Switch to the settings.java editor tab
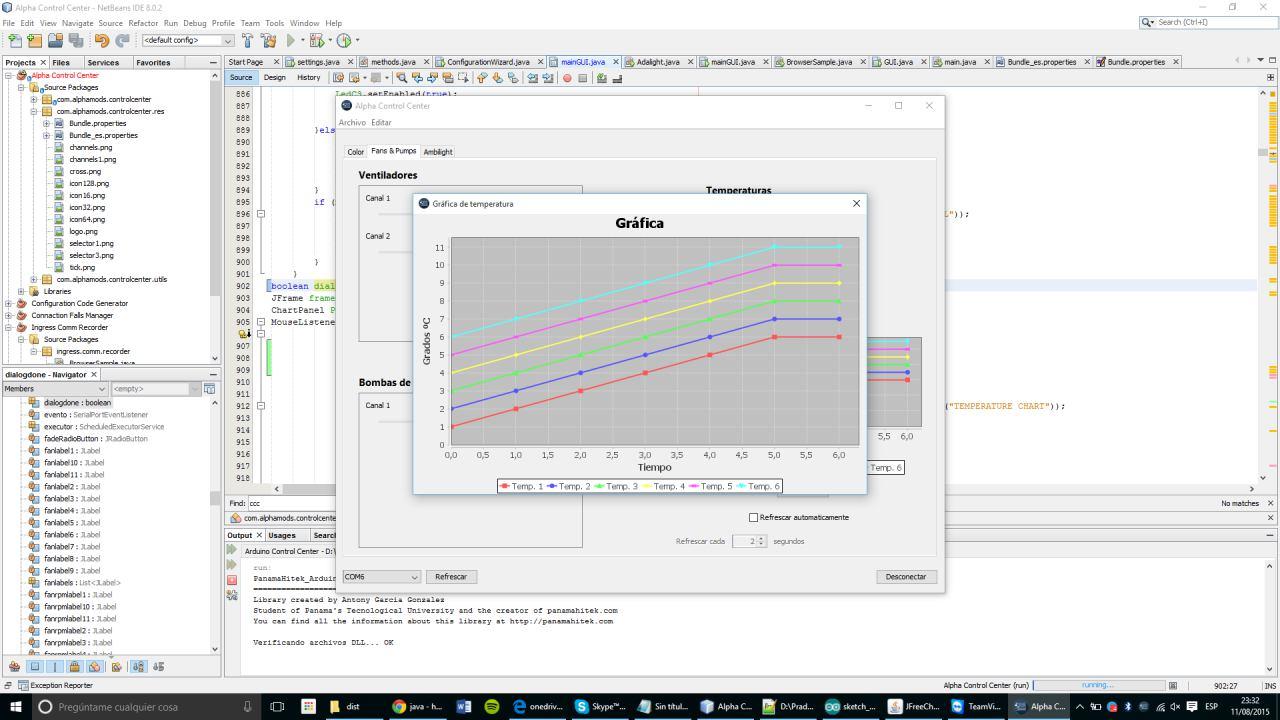1280x720 pixels. click(x=317, y=62)
